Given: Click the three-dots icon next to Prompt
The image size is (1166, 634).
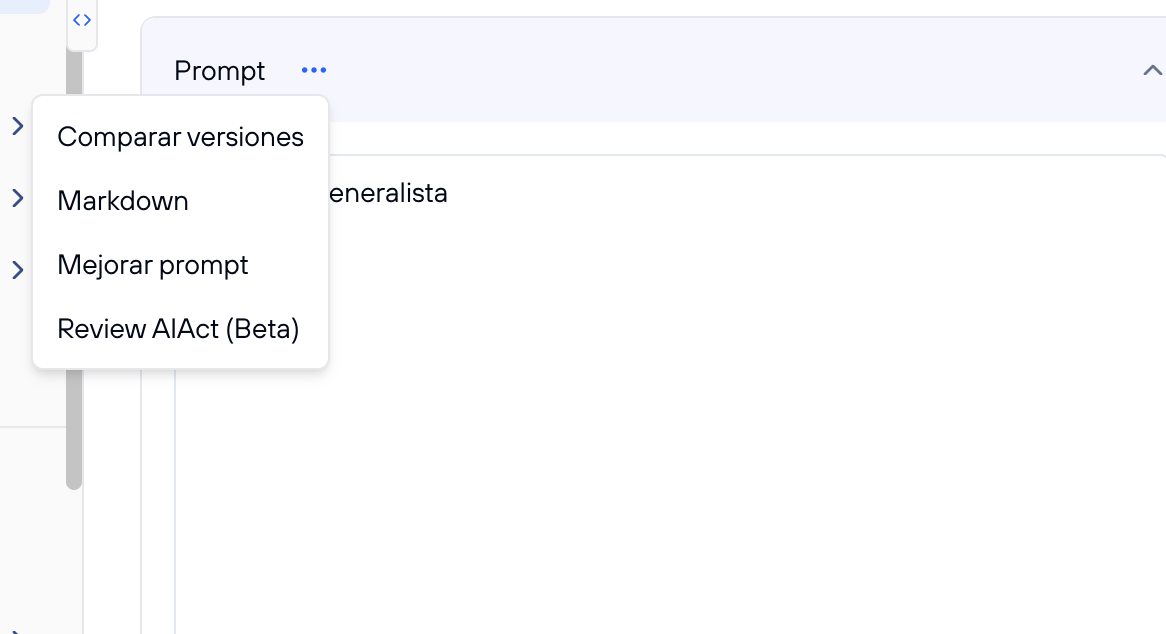Looking at the screenshot, I should pos(313,70).
